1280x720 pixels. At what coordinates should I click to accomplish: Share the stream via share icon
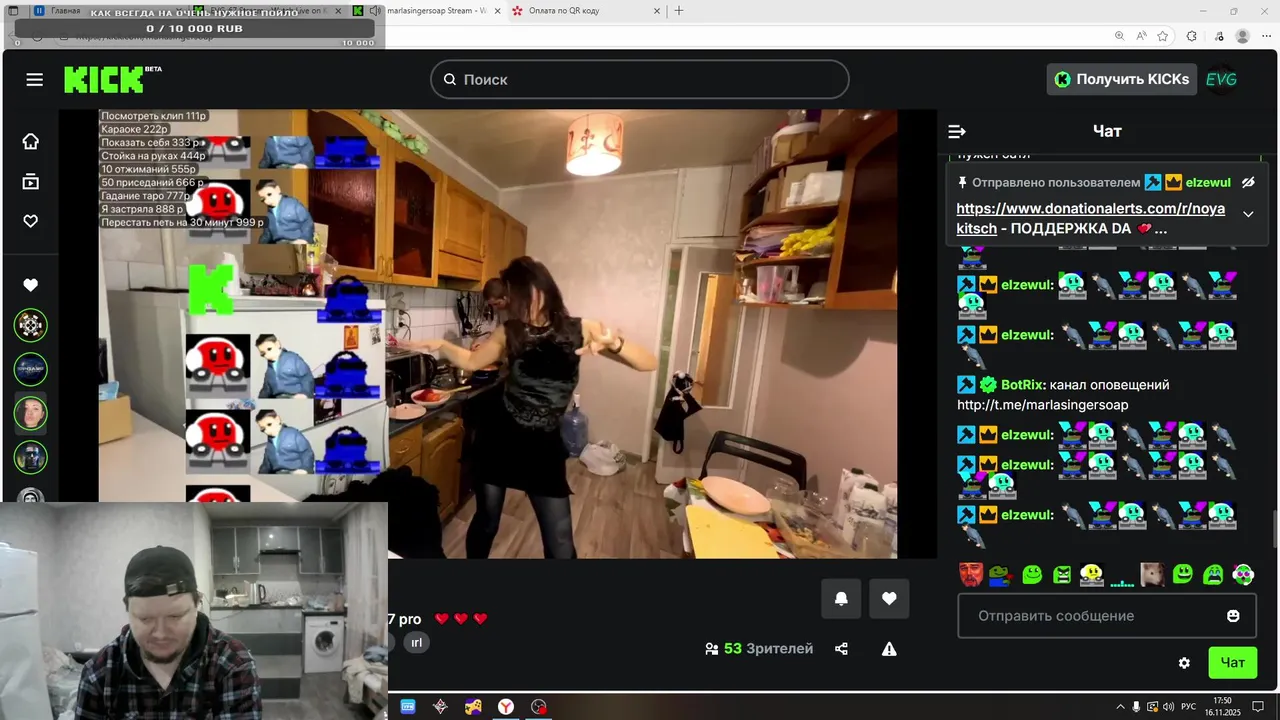pos(841,649)
